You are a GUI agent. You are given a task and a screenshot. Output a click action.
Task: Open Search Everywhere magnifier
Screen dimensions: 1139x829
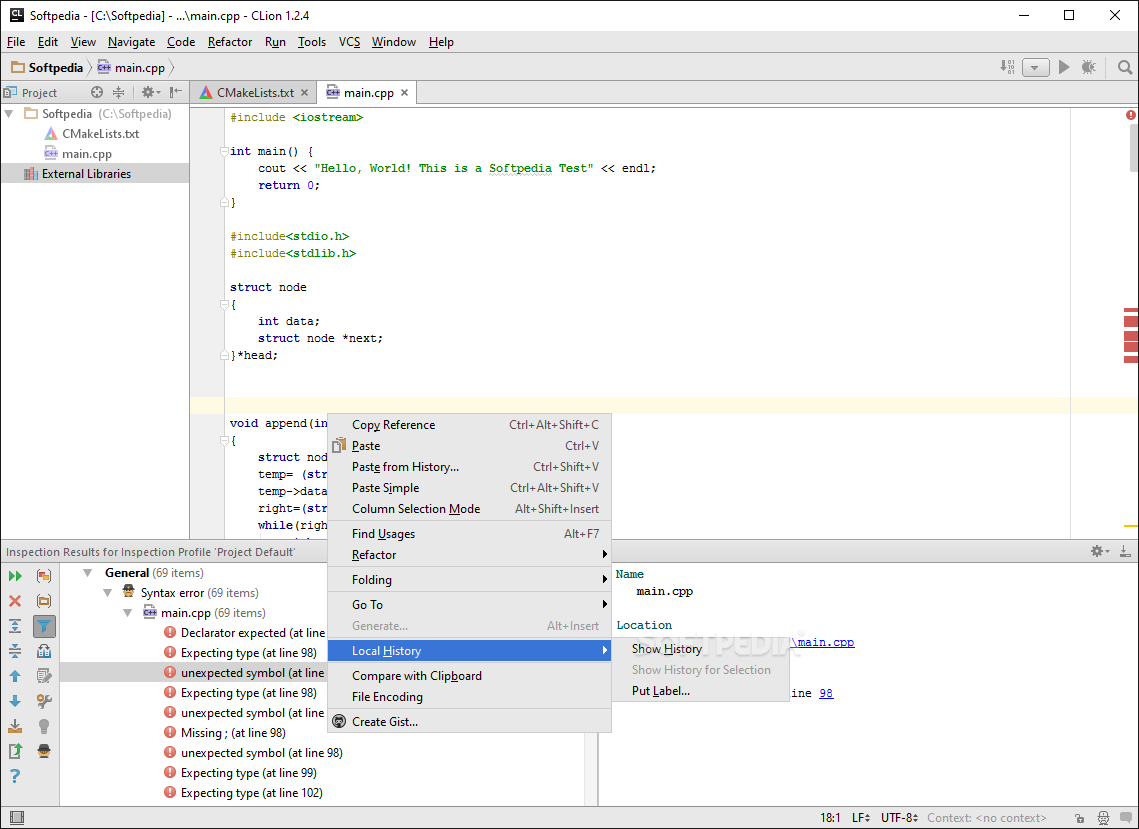[1124, 68]
